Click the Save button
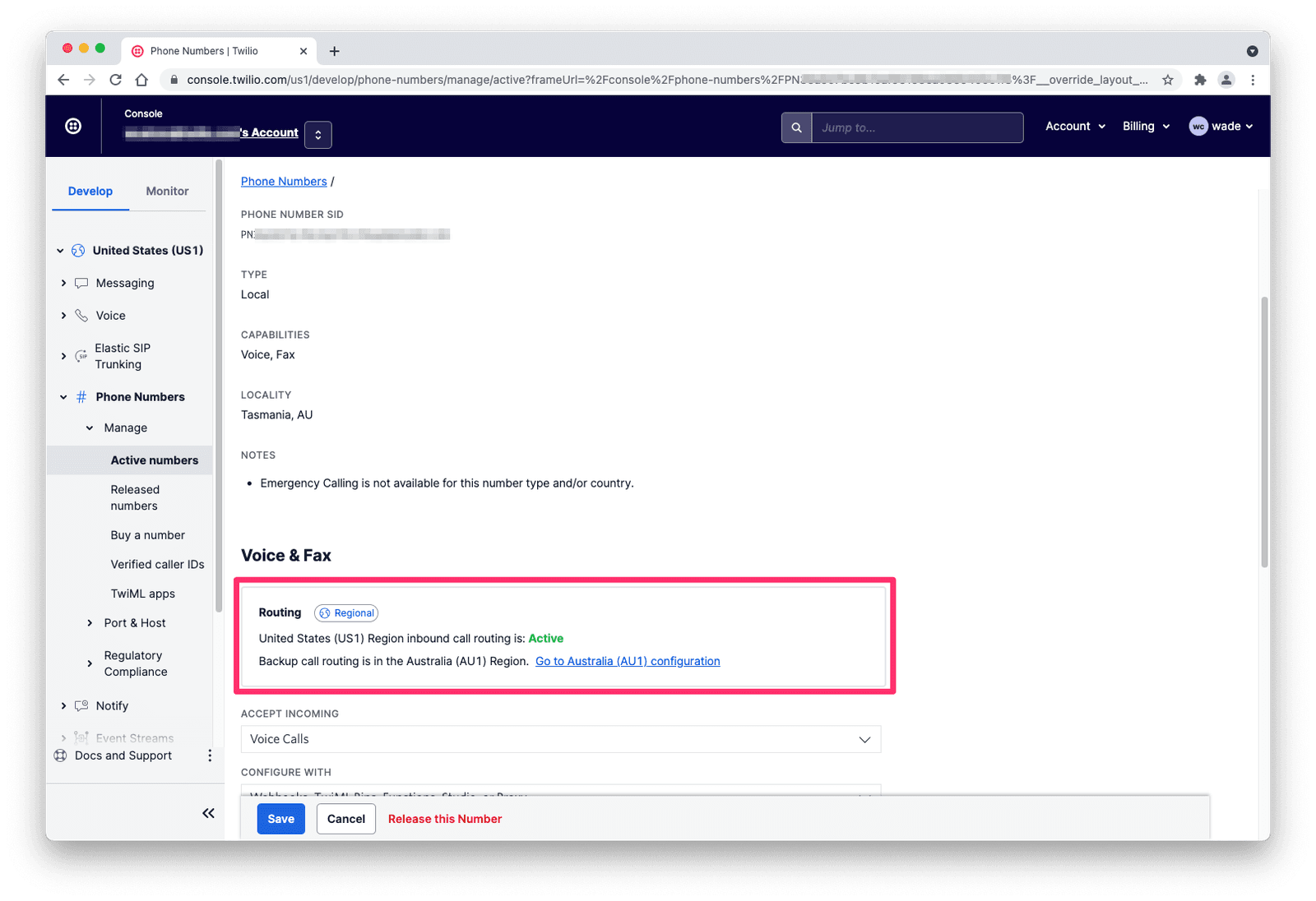The height and width of the screenshot is (901, 1316). 280,819
